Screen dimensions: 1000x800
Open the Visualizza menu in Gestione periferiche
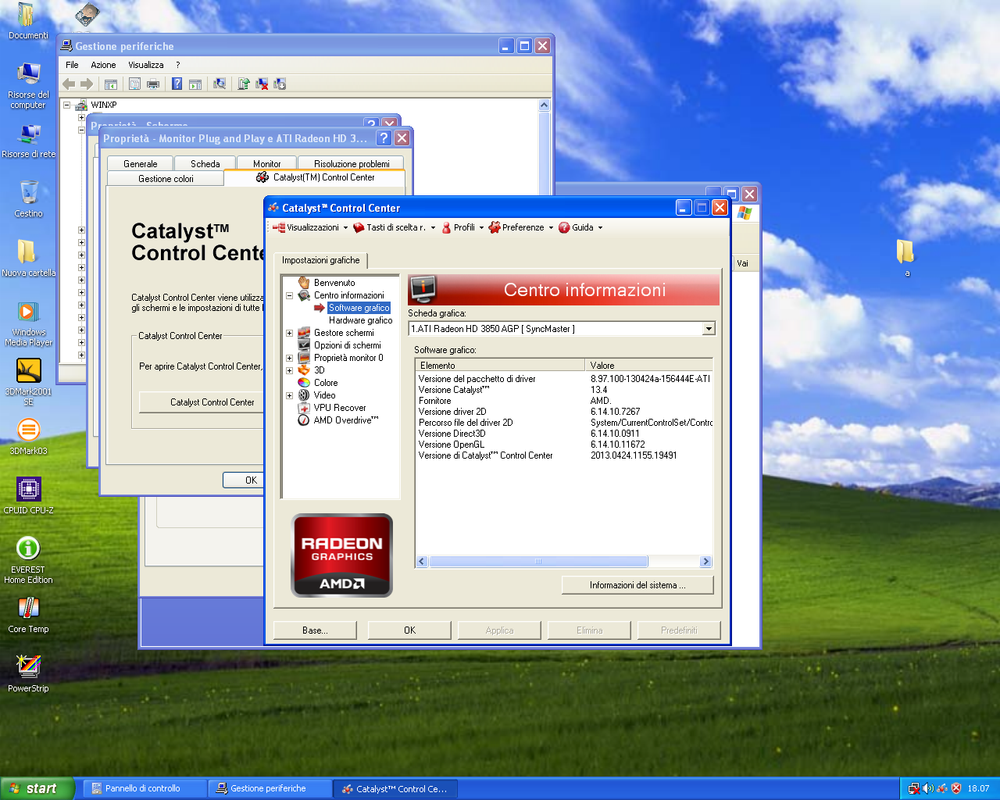click(x=146, y=64)
